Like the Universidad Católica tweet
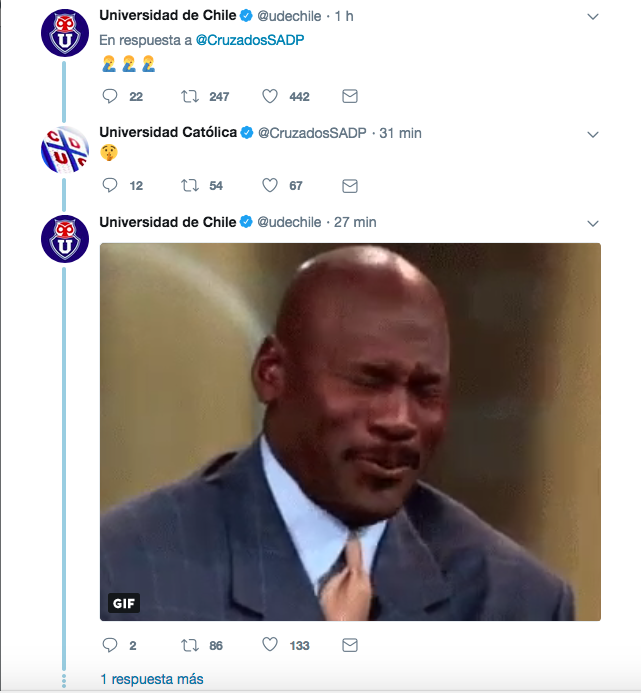Image resolution: width=641 pixels, height=693 pixels. 270,185
